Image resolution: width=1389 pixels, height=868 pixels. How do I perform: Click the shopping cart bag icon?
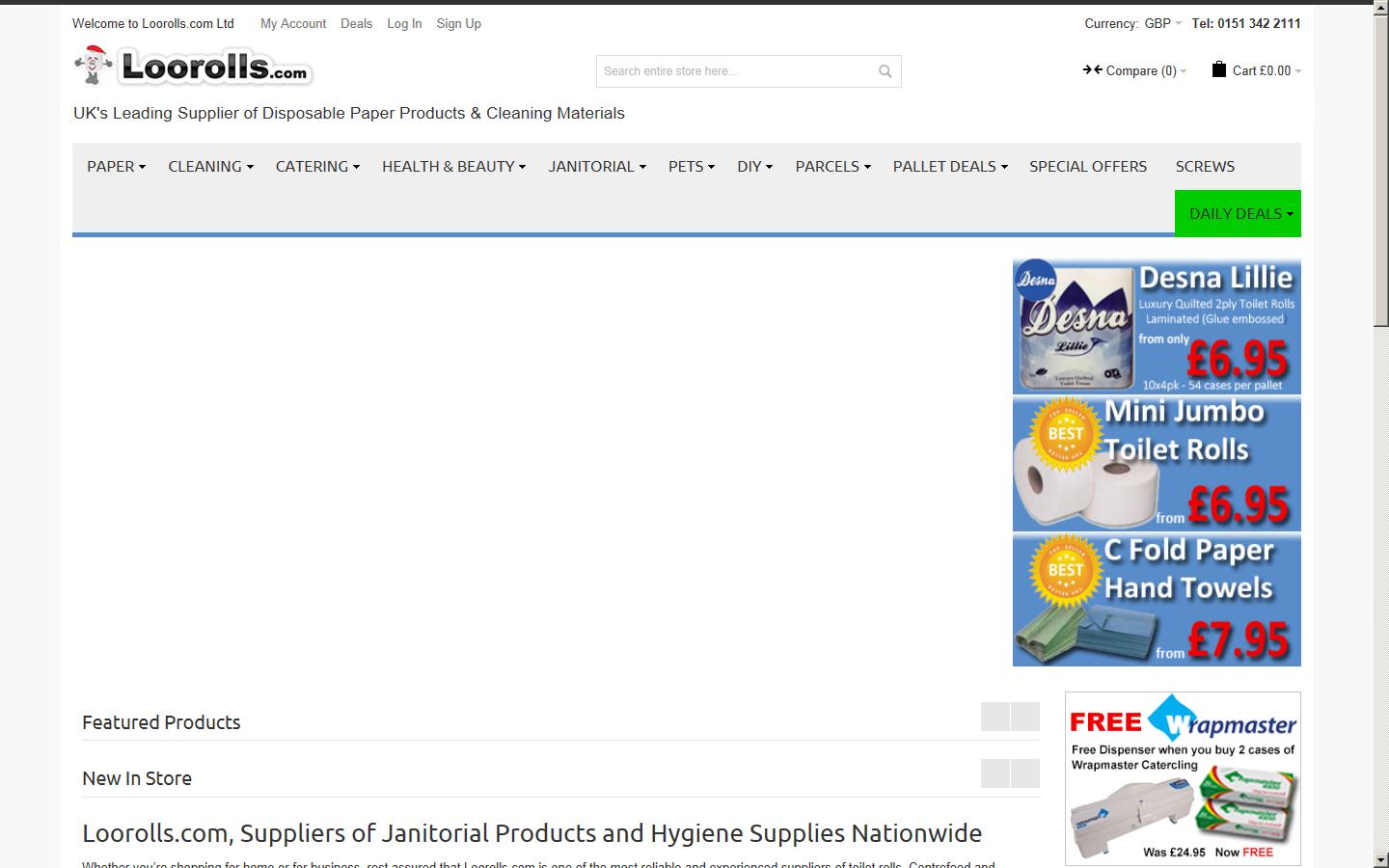tap(1219, 69)
